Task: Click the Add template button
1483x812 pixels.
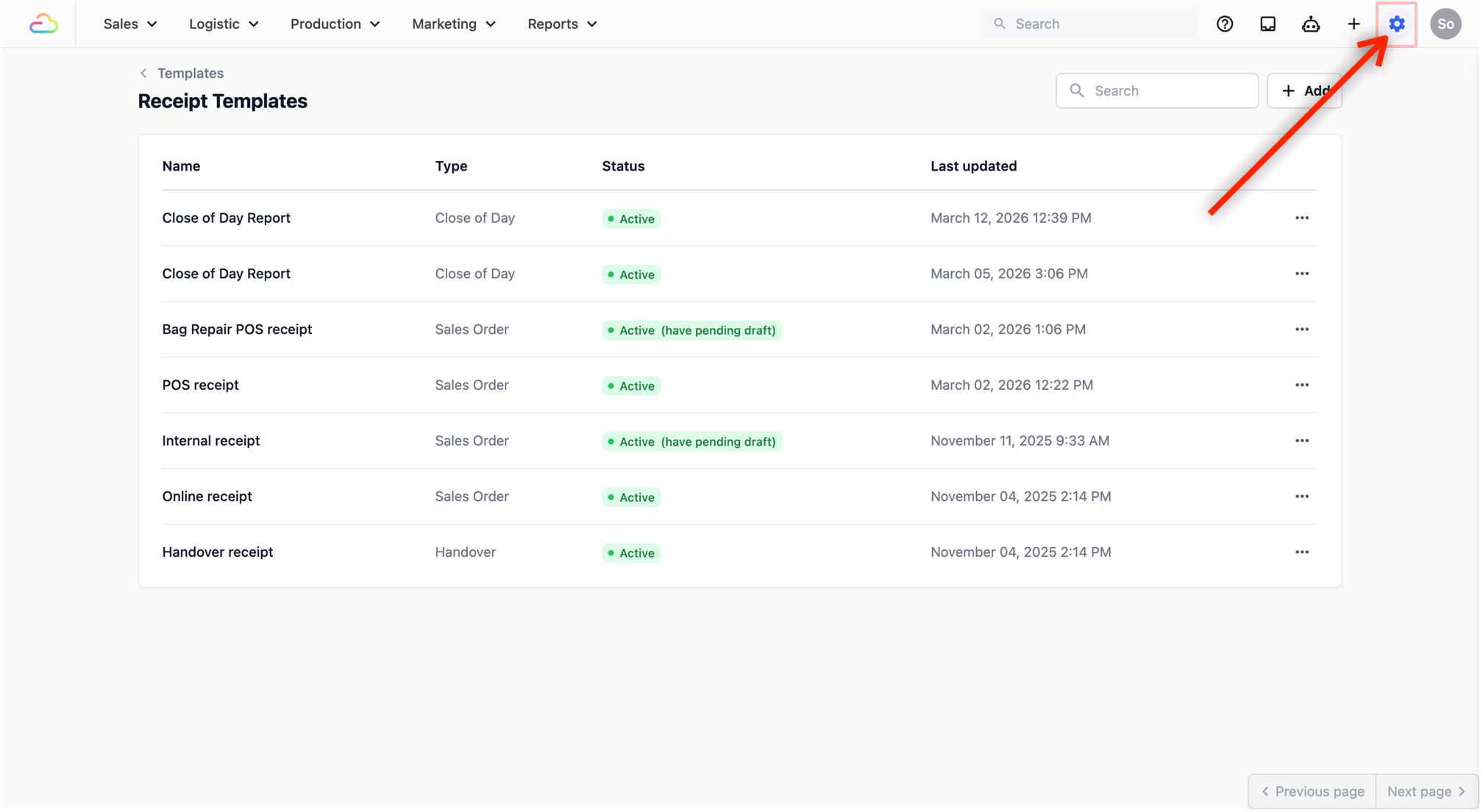Action: (1304, 90)
